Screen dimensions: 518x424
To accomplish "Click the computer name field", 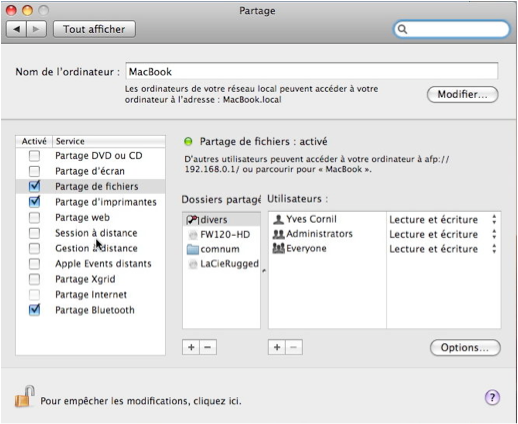I will [x=312, y=71].
